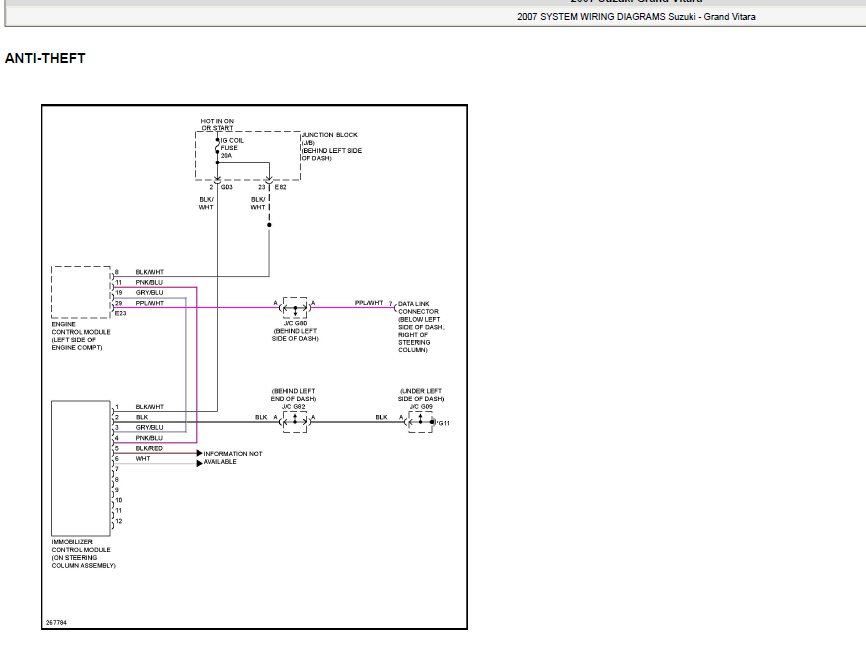The width and height of the screenshot is (866, 658).
Task: Click the "ANTI-THEFT" heading
Action: (45, 59)
